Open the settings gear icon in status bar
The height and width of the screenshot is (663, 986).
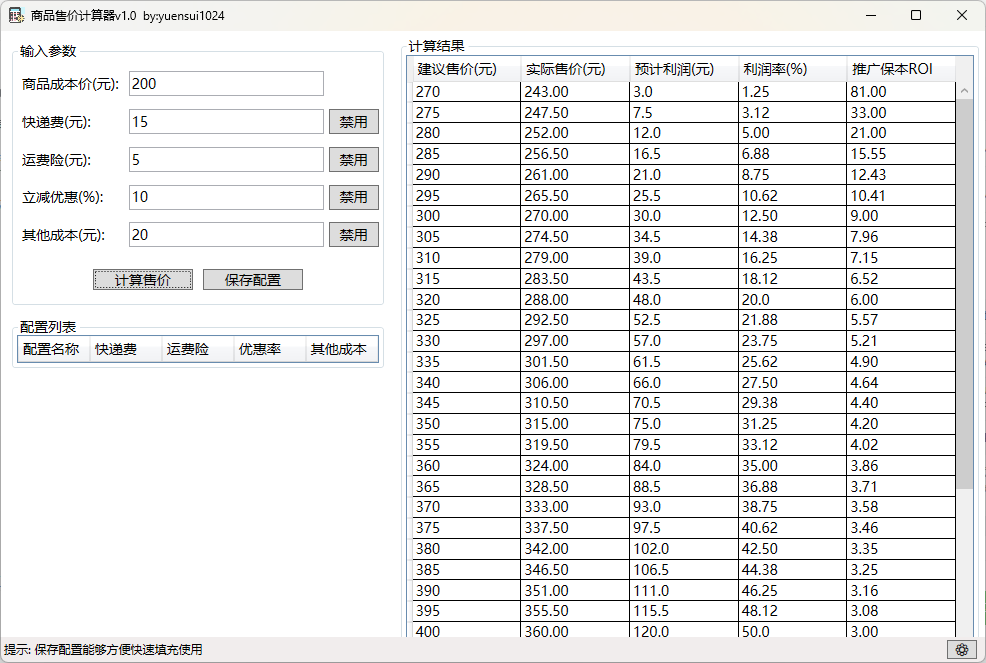coord(961,649)
